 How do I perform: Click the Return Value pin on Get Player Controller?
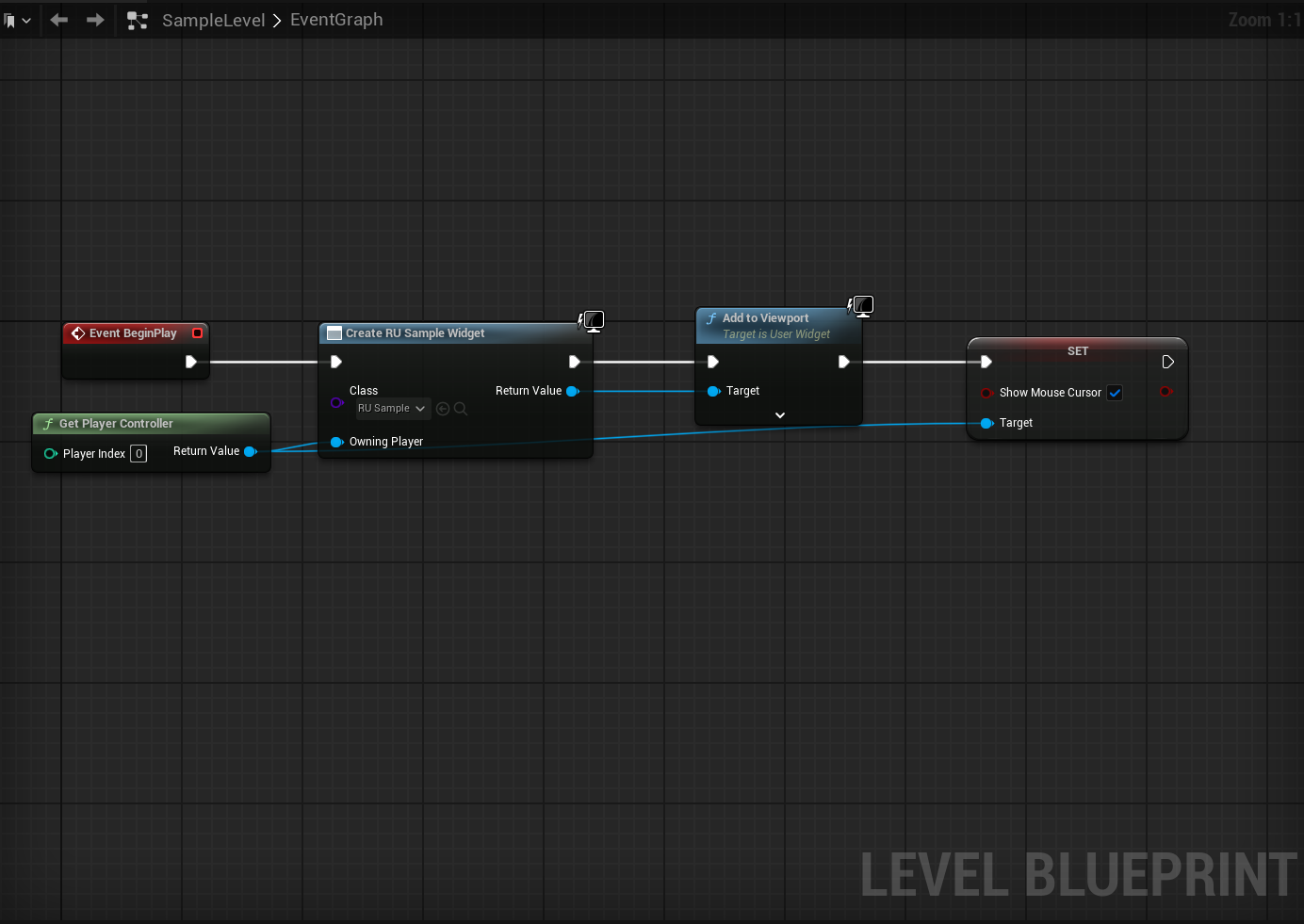pos(251,452)
